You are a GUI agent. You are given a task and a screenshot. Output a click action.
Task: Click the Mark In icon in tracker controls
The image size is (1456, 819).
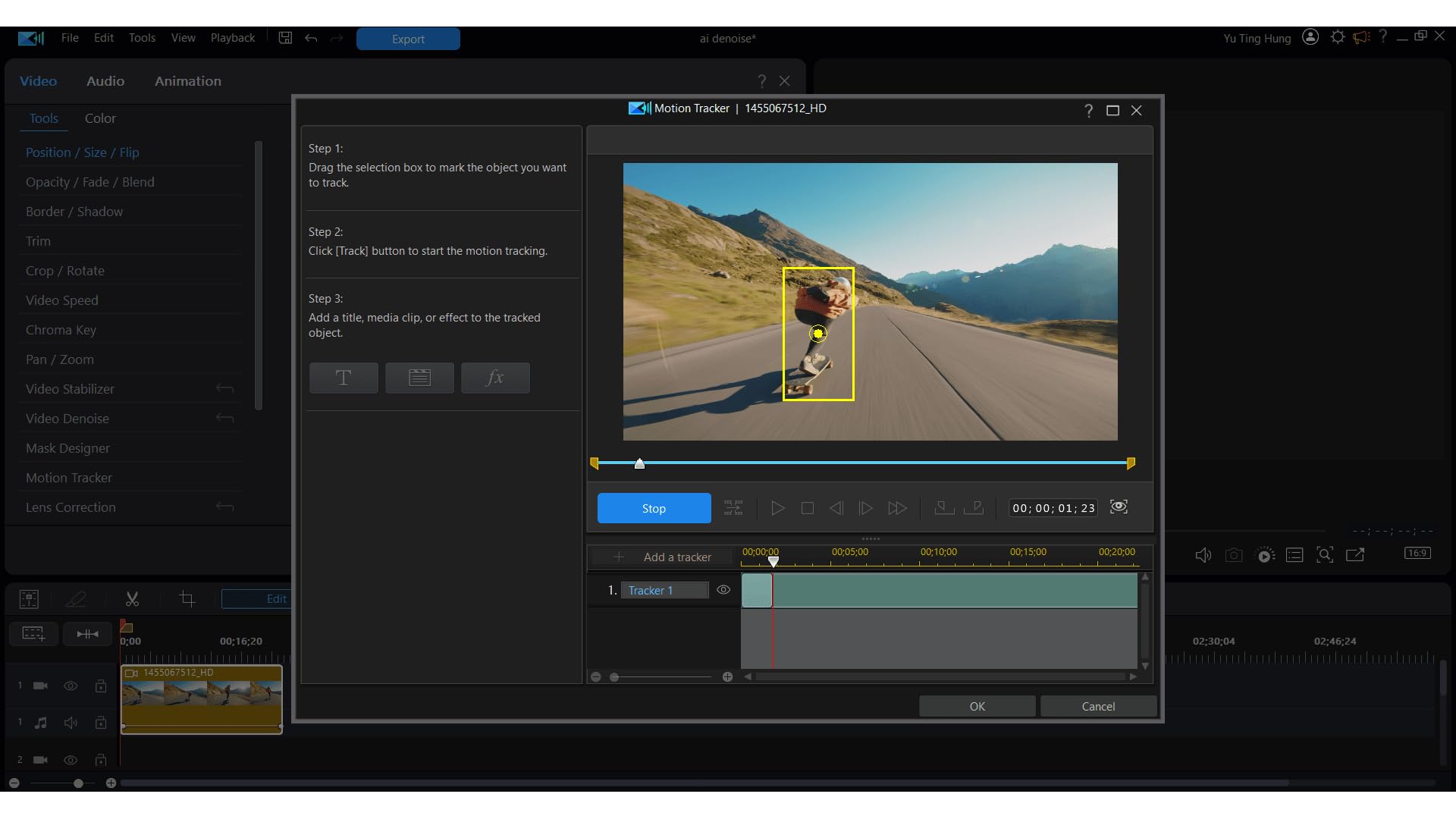coord(944,508)
